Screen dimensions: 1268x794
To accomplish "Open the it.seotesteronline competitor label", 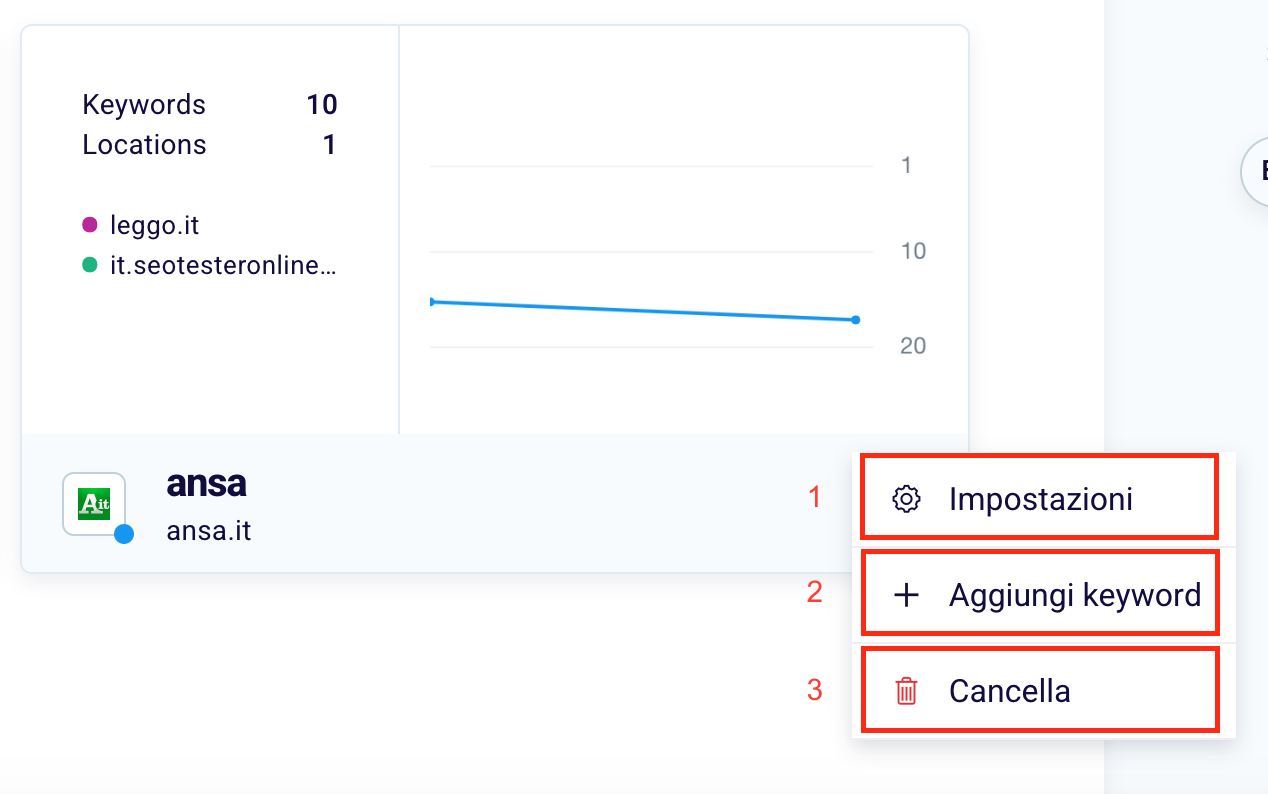I will point(223,265).
